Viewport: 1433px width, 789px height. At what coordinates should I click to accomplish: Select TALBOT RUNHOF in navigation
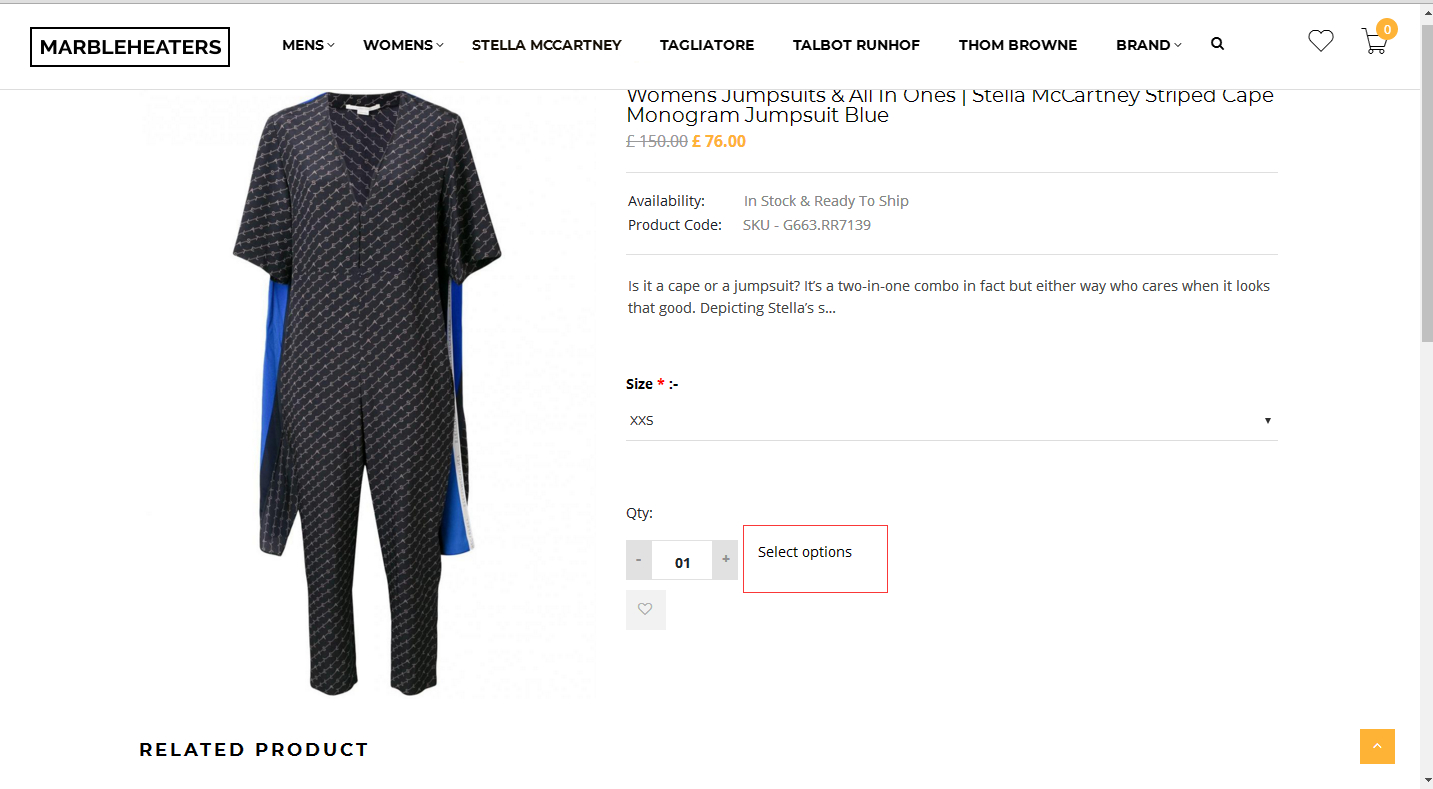click(x=856, y=45)
